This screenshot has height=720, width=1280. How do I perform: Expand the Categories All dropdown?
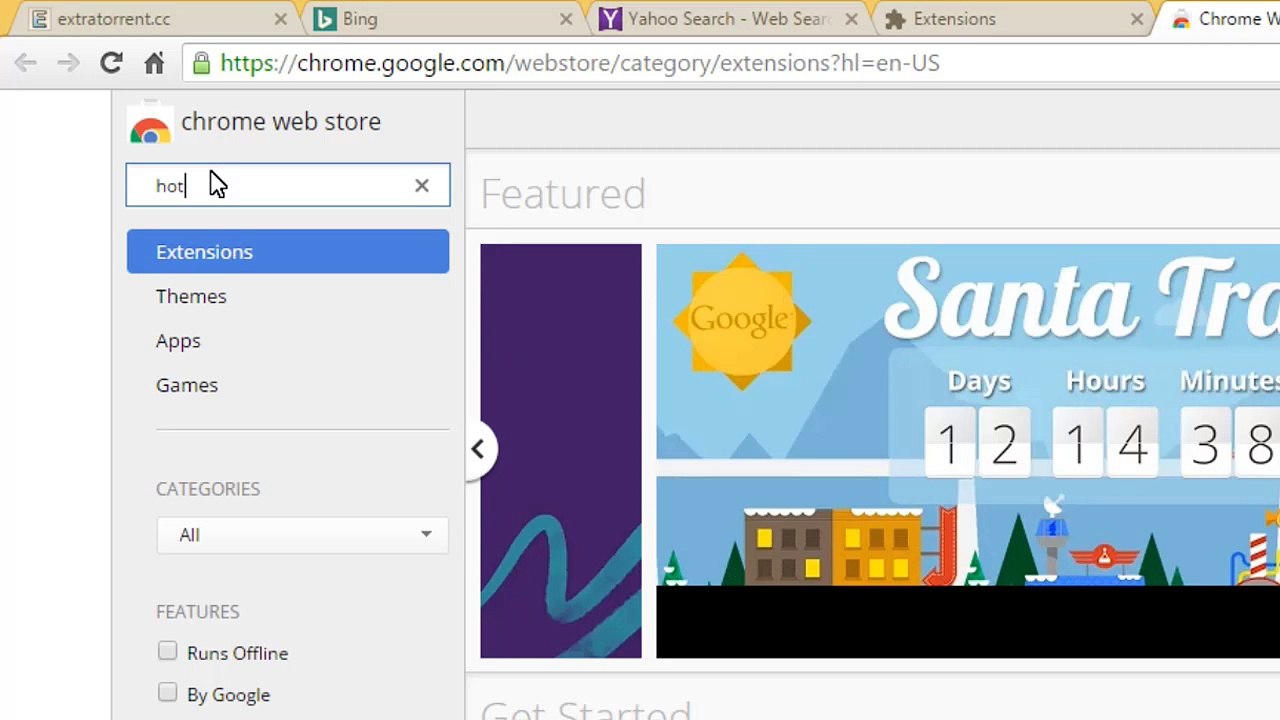(302, 534)
